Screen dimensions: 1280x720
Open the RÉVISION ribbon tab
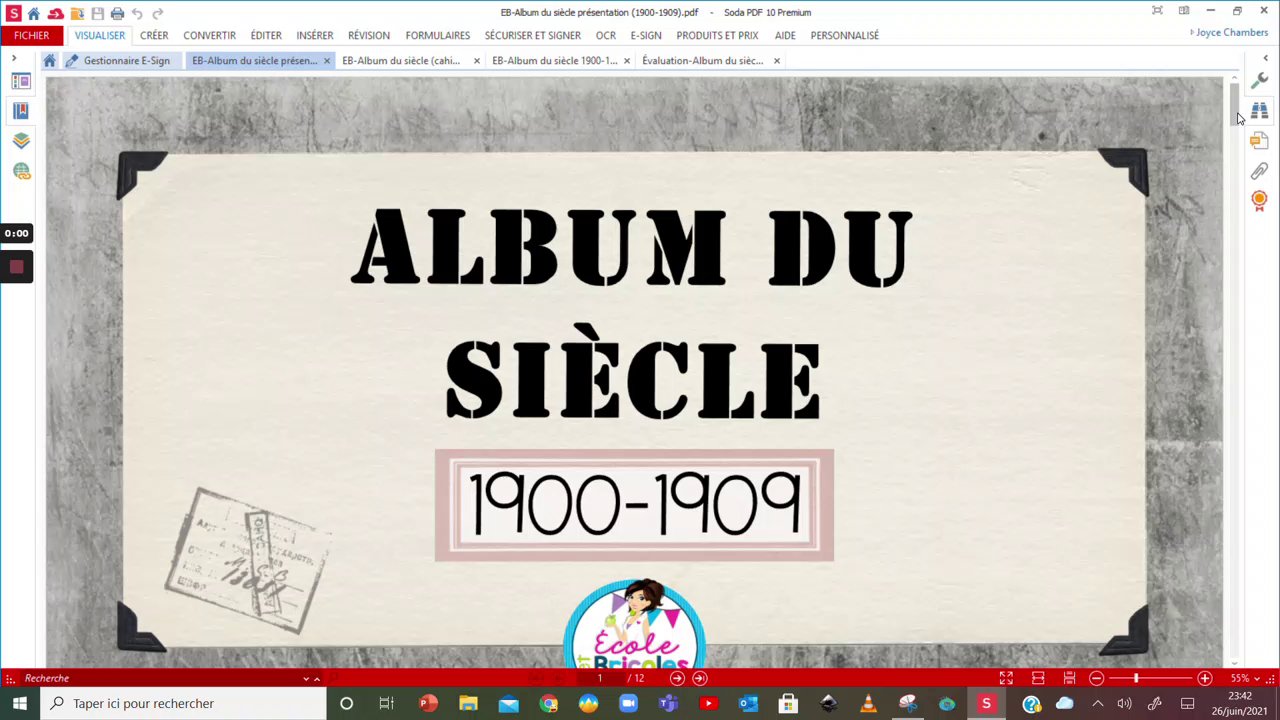tap(369, 35)
